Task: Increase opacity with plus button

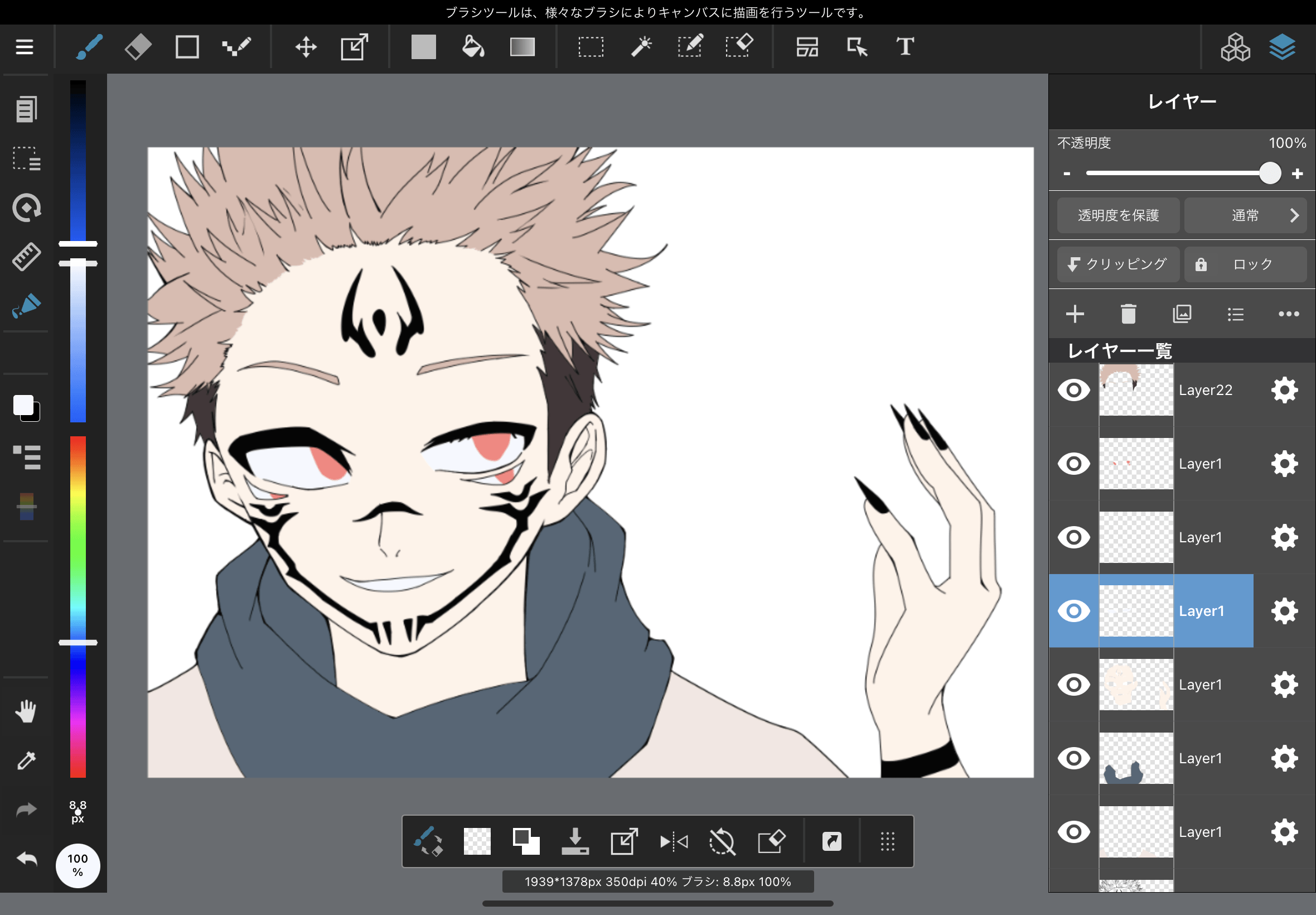Action: point(1298,173)
